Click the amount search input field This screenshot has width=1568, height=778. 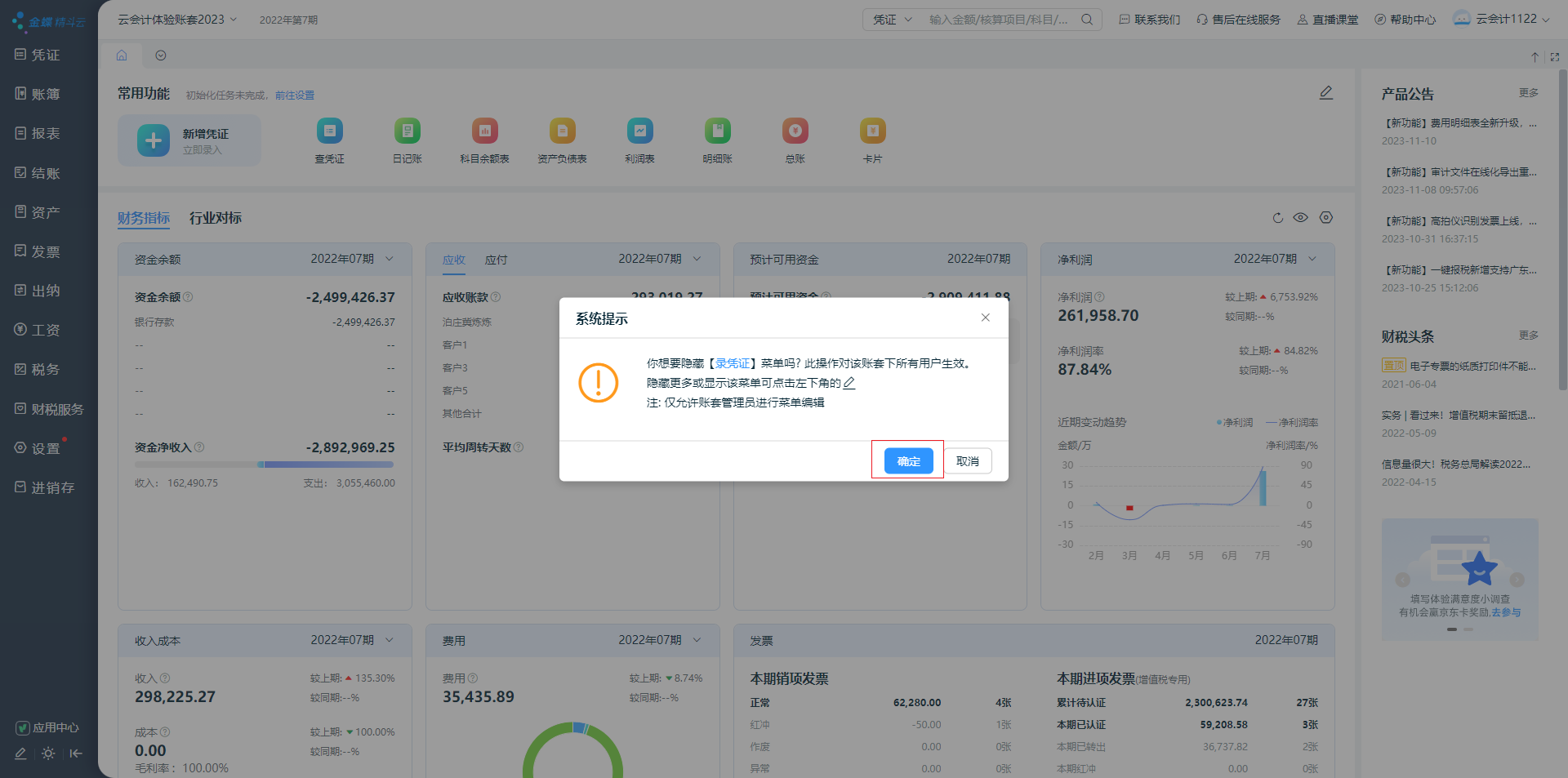coord(1004,19)
